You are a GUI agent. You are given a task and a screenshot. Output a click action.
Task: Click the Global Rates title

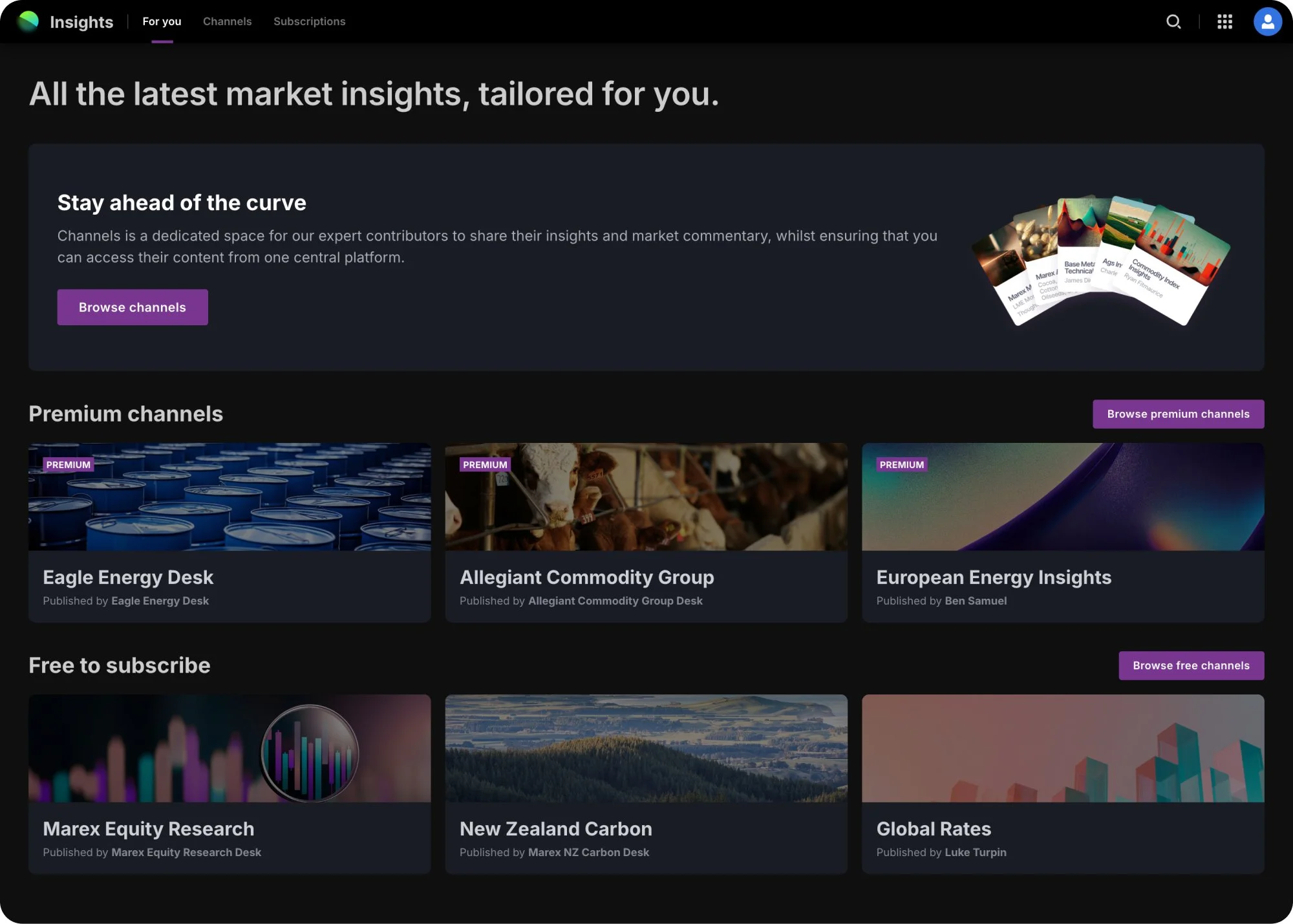(934, 828)
